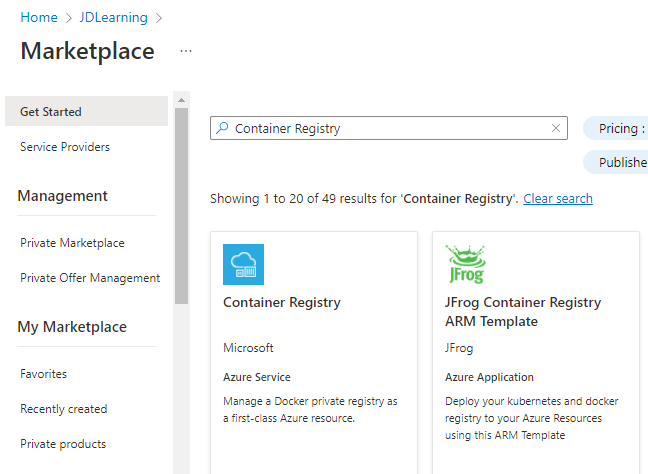Screen dimensions: 648x474
Task: Navigate to Home breadcrumb
Action: [x=39, y=17]
